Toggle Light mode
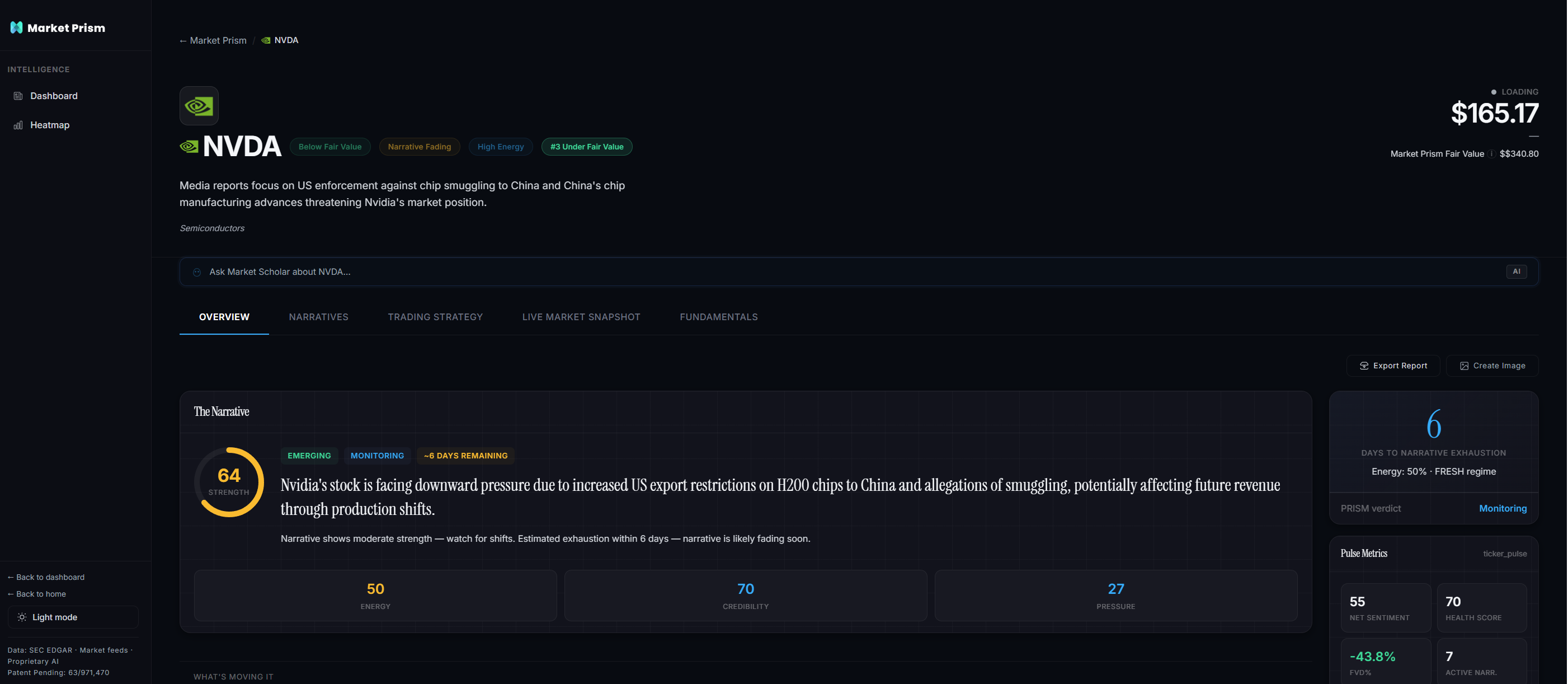1568x684 pixels. click(x=72, y=617)
